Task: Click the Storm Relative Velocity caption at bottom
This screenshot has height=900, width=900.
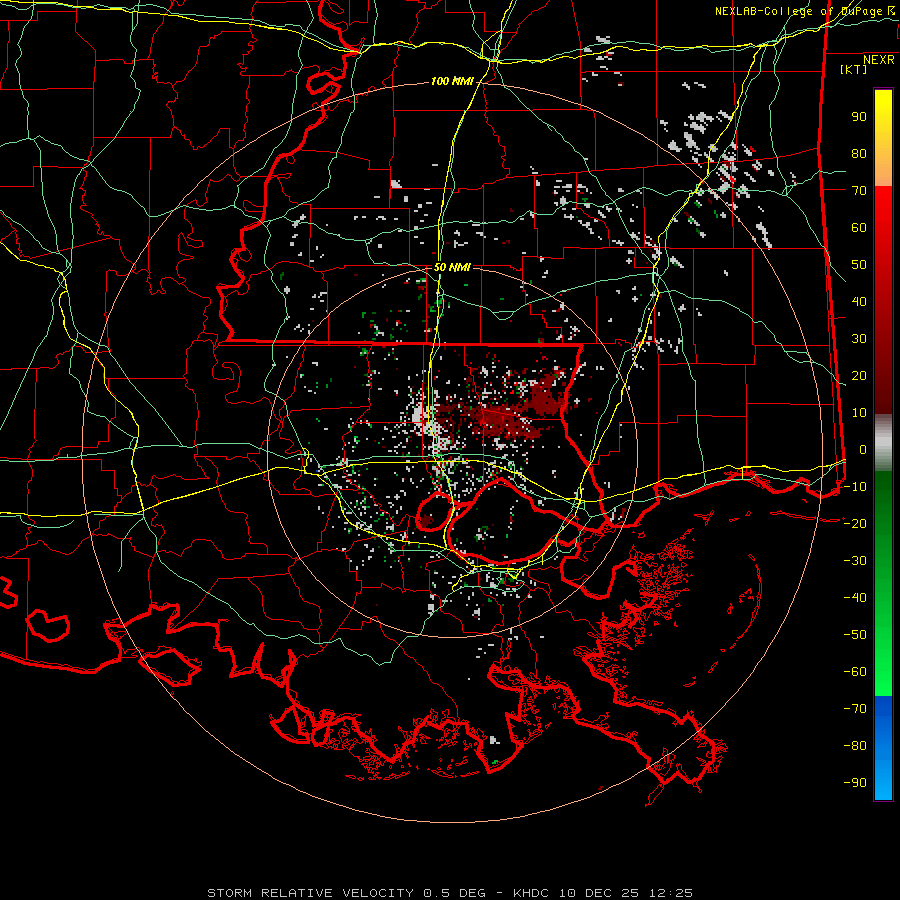Action: coord(449,893)
